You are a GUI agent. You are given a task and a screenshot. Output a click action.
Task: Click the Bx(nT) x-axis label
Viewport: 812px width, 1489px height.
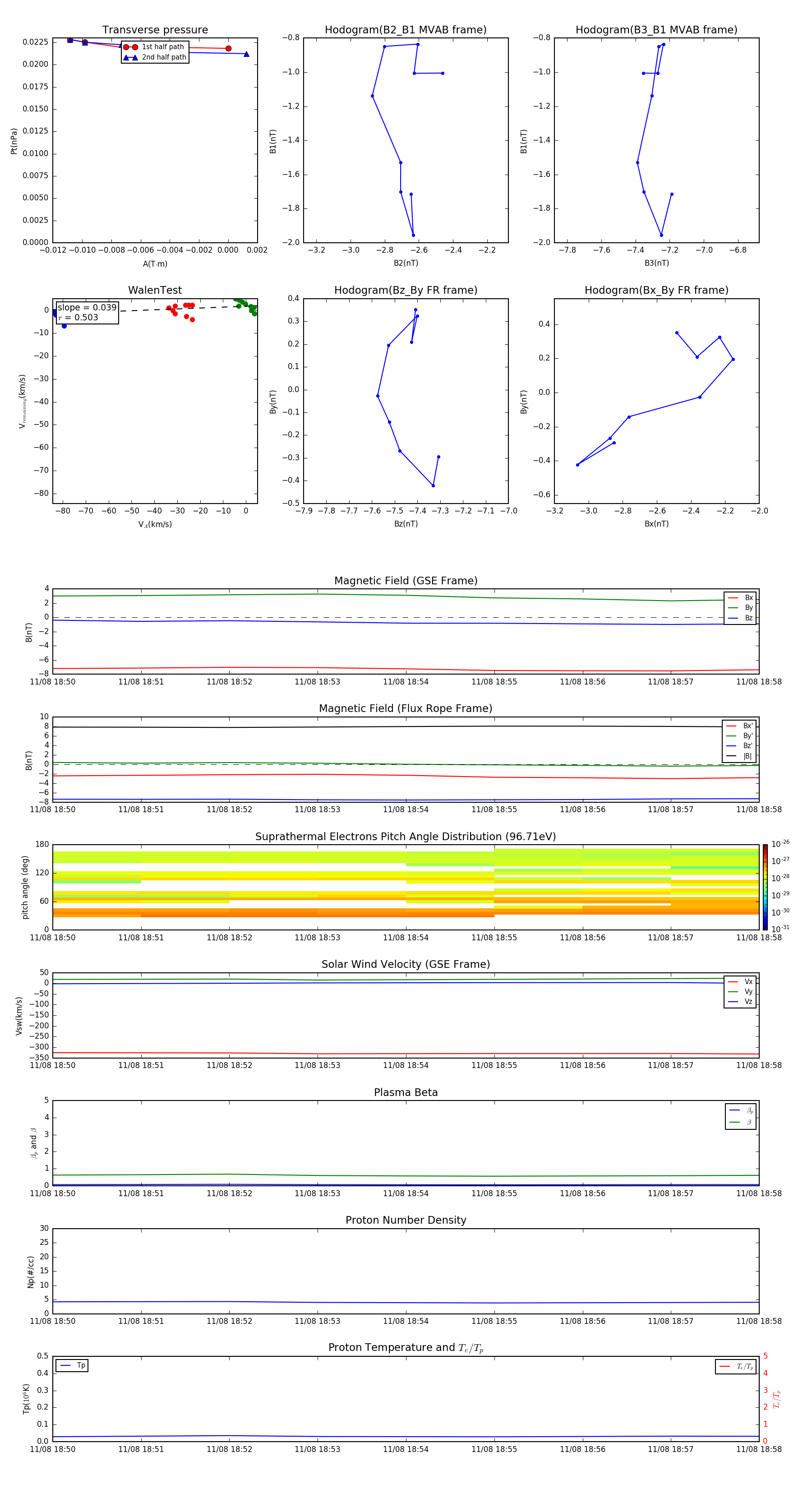tap(656, 524)
